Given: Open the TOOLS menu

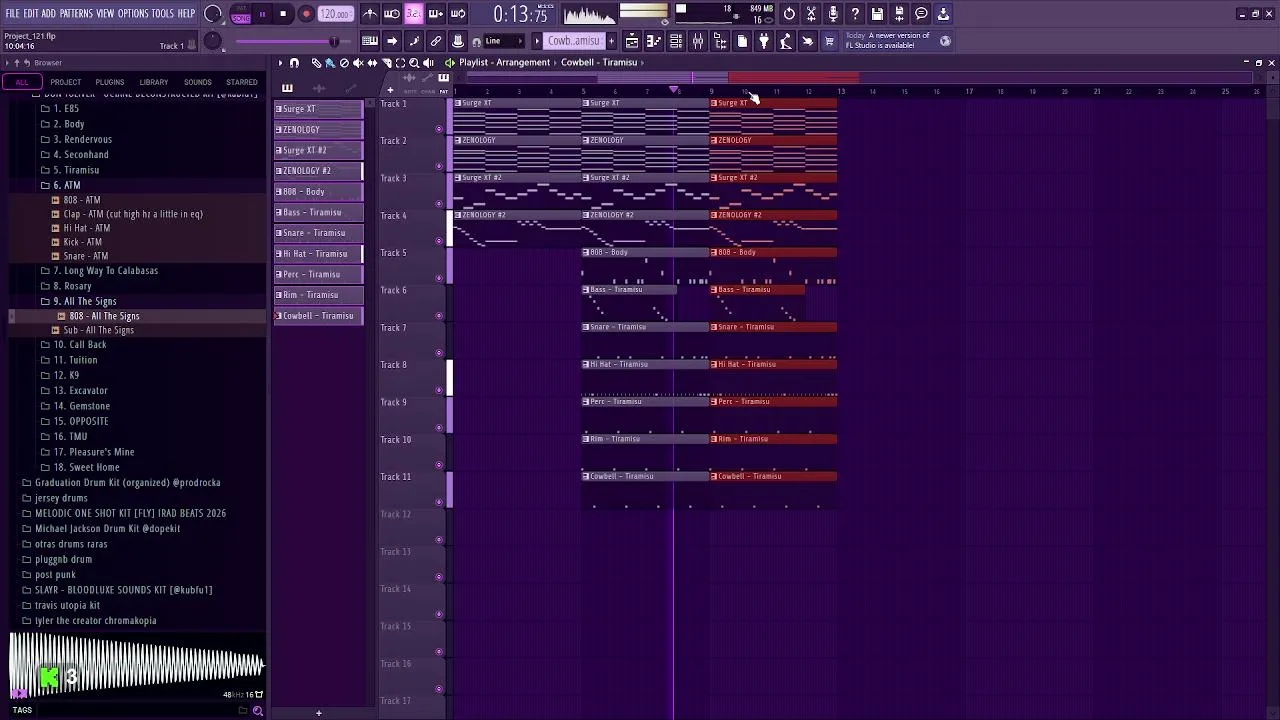Looking at the screenshot, I should pos(163,14).
